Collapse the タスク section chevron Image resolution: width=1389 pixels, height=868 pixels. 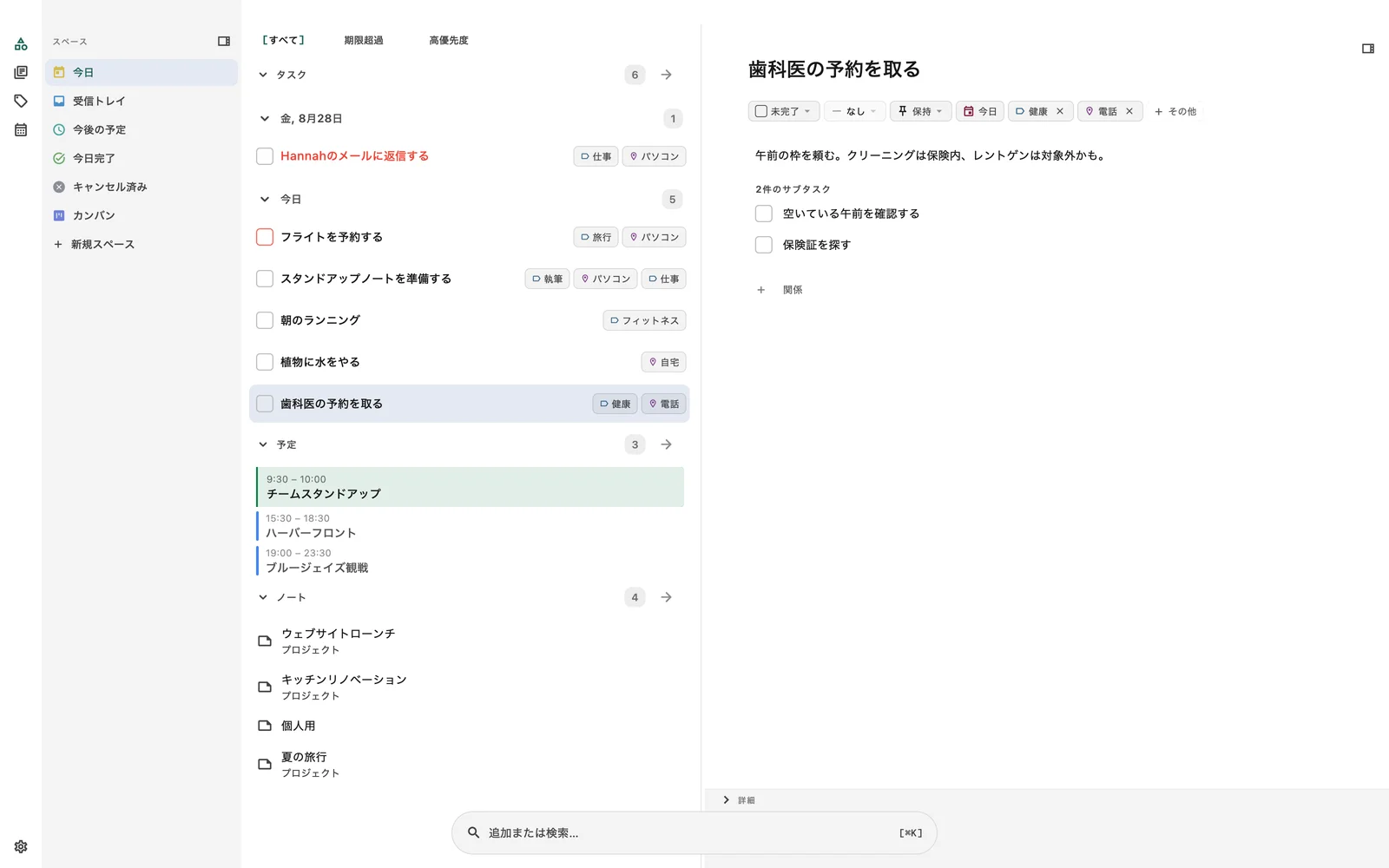point(263,75)
